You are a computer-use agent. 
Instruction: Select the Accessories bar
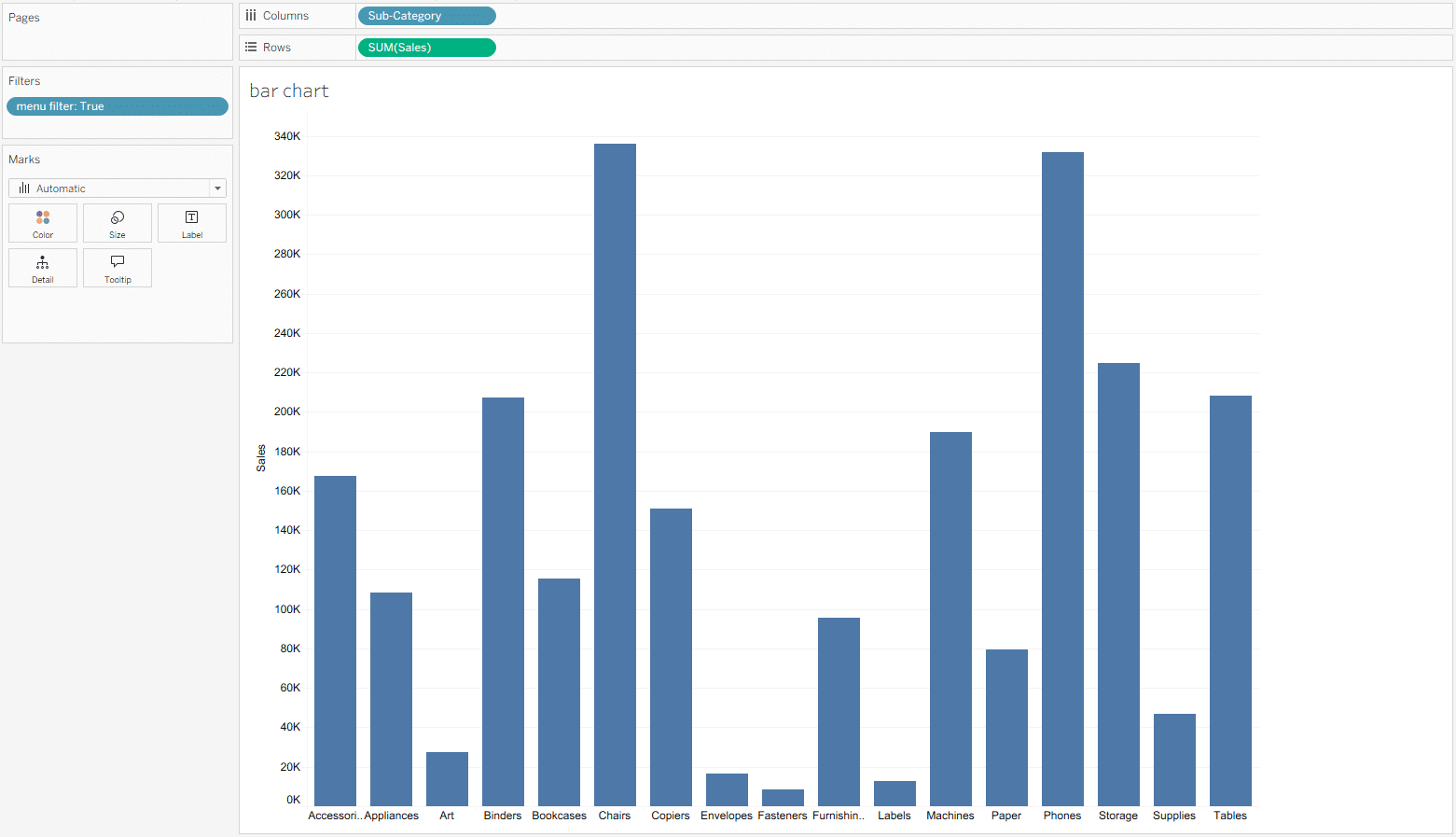[335, 641]
